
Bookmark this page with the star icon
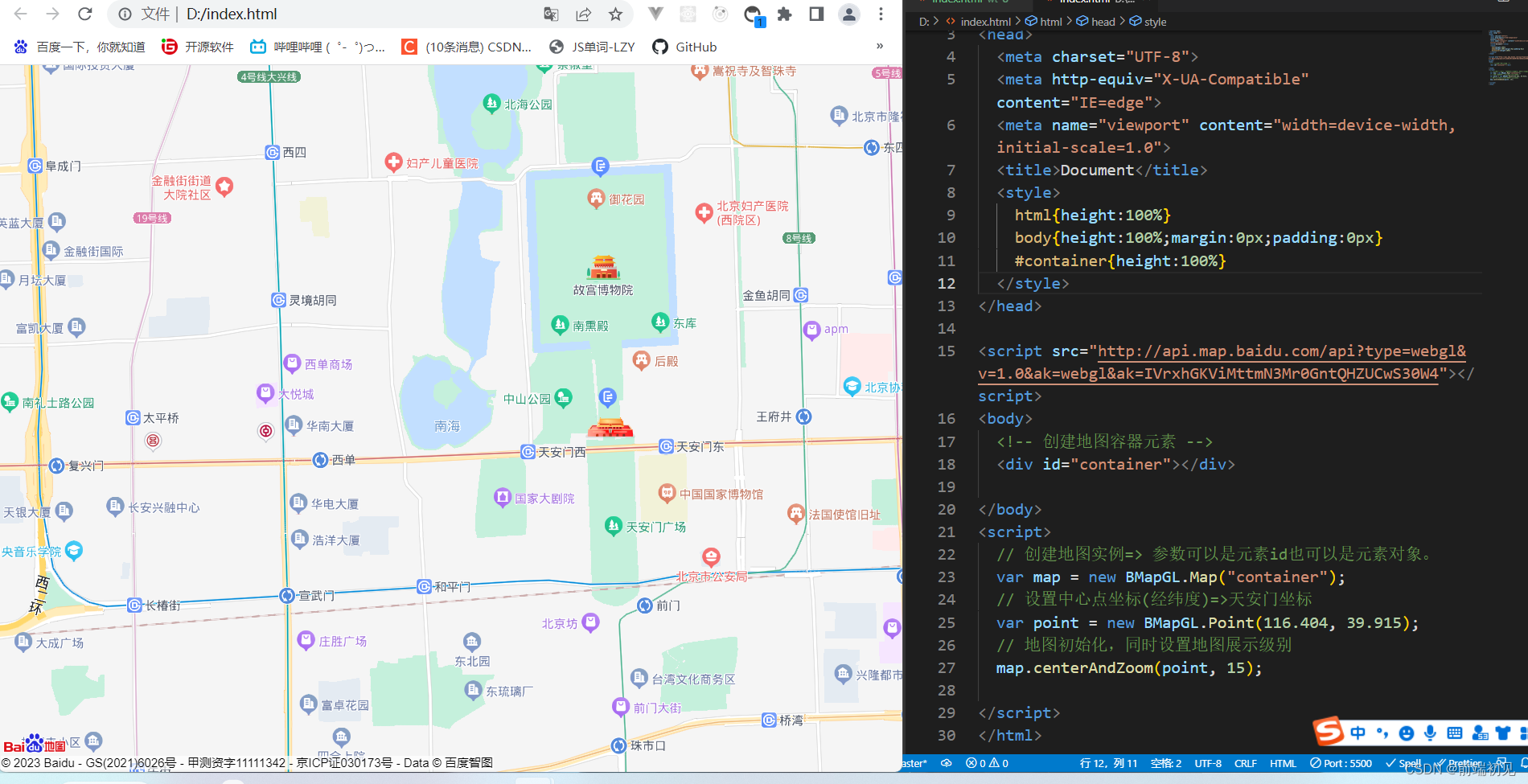(x=615, y=14)
